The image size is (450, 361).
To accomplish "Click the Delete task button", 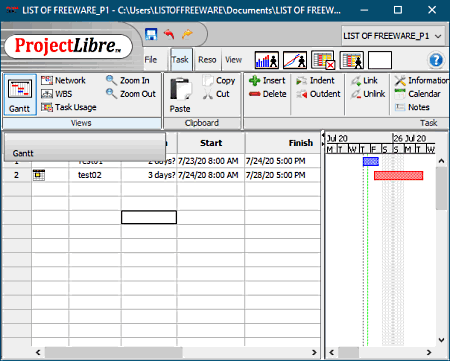I will (268, 94).
